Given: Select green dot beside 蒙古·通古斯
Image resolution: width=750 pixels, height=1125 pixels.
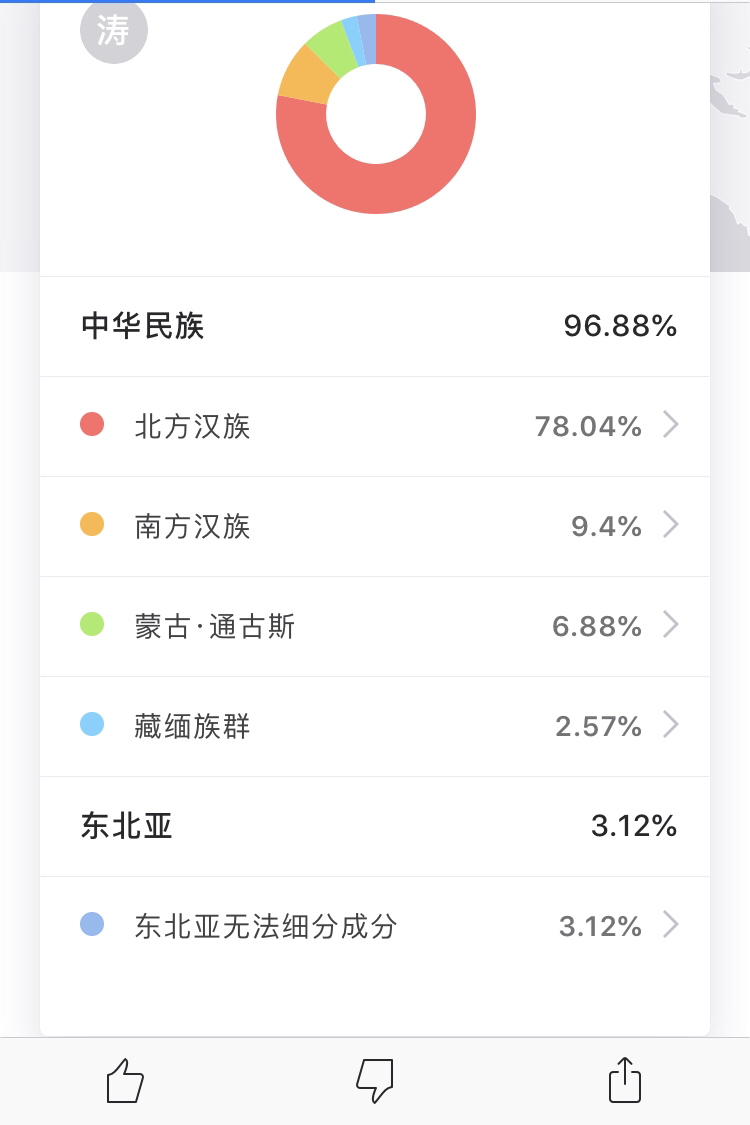Looking at the screenshot, I should coord(92,624).
